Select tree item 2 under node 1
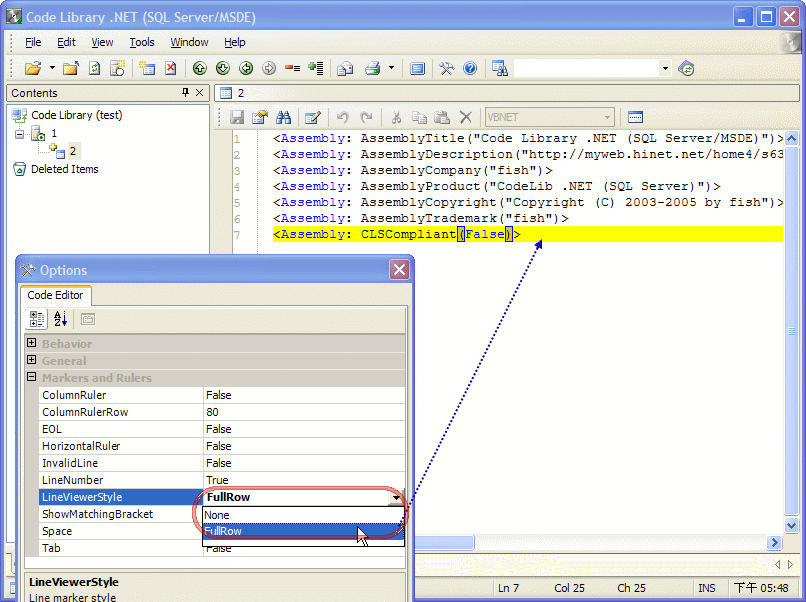 [72, 151]
